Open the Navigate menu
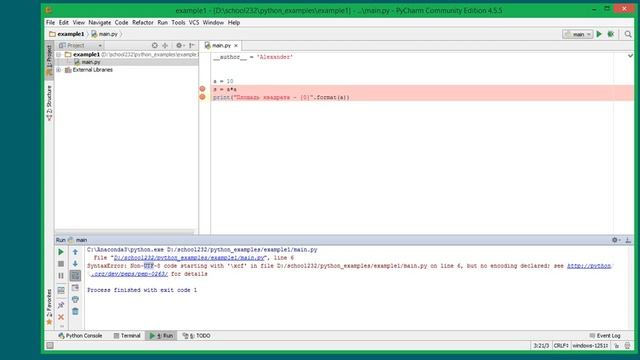Image resolution: width=640 pixels, height=360 pixels. point(100,22)
